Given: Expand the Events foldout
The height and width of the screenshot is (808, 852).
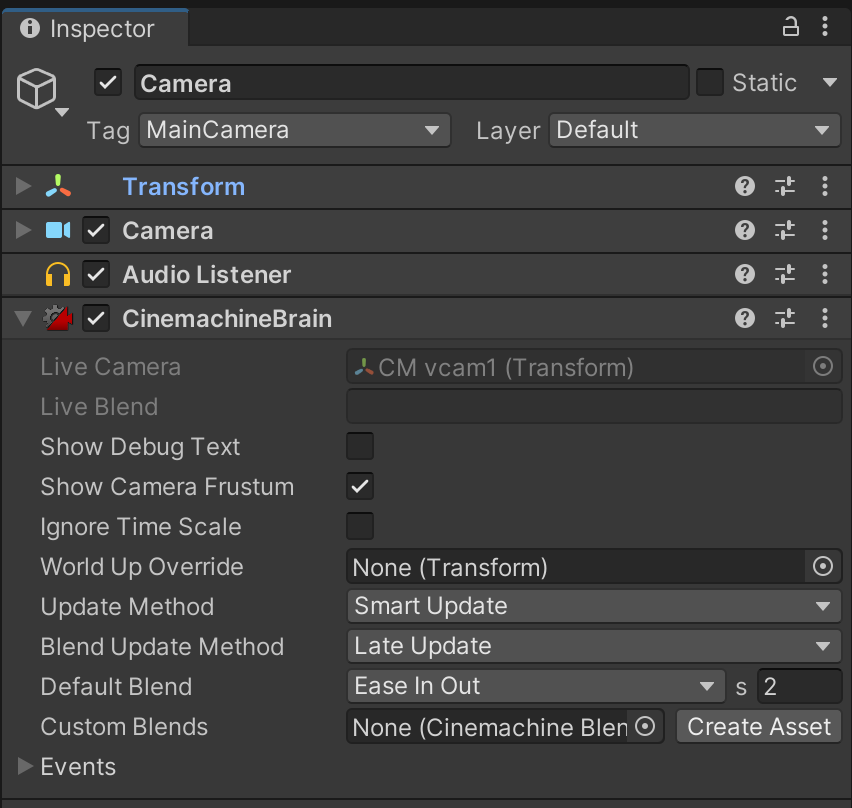Looking at the screenshot, I should (26, 767).
